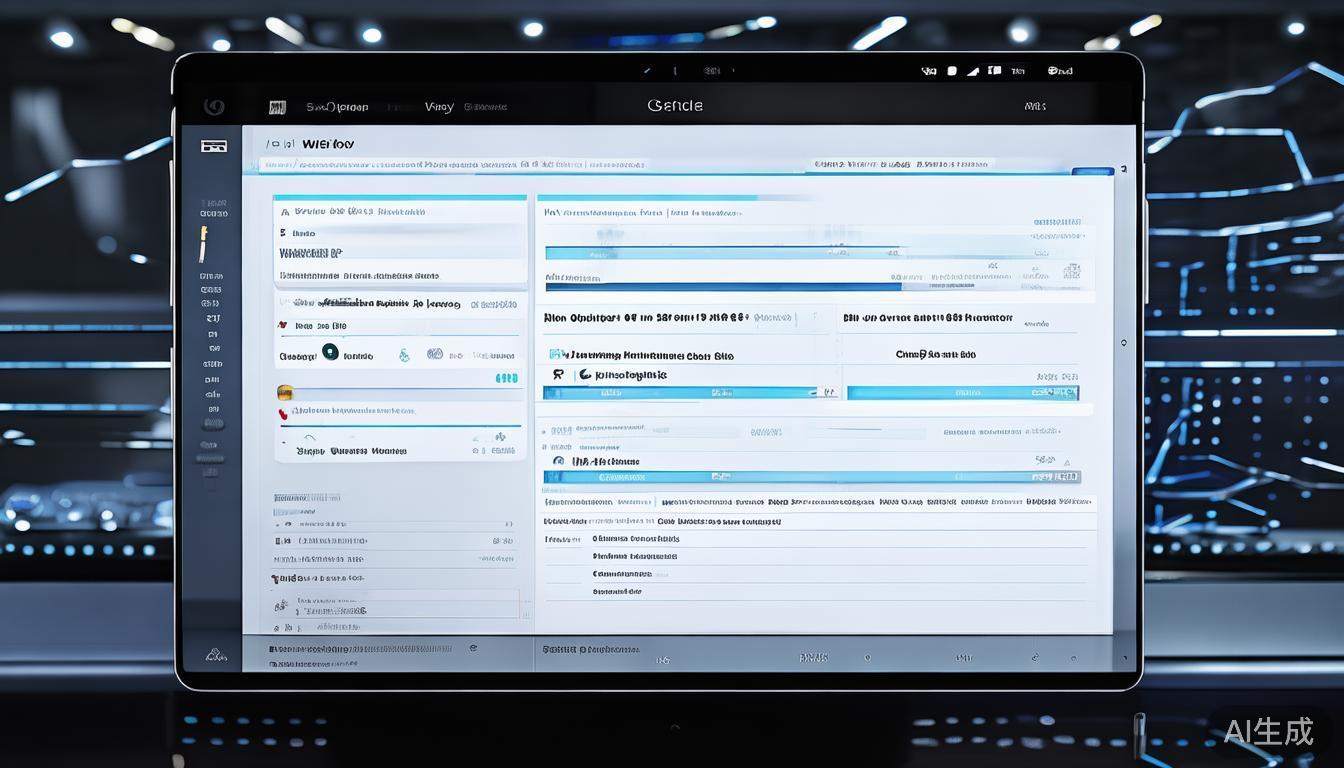The width and height of the screenshot is (1344, 768).
Task: Click the blue square checkbox icon in middle panel
Action: (555, 354)
